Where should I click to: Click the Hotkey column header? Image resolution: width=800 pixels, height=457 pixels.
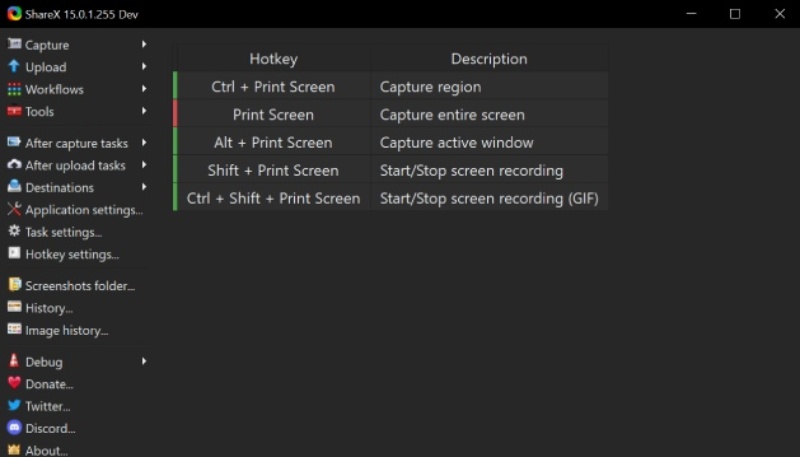[273, 59]
